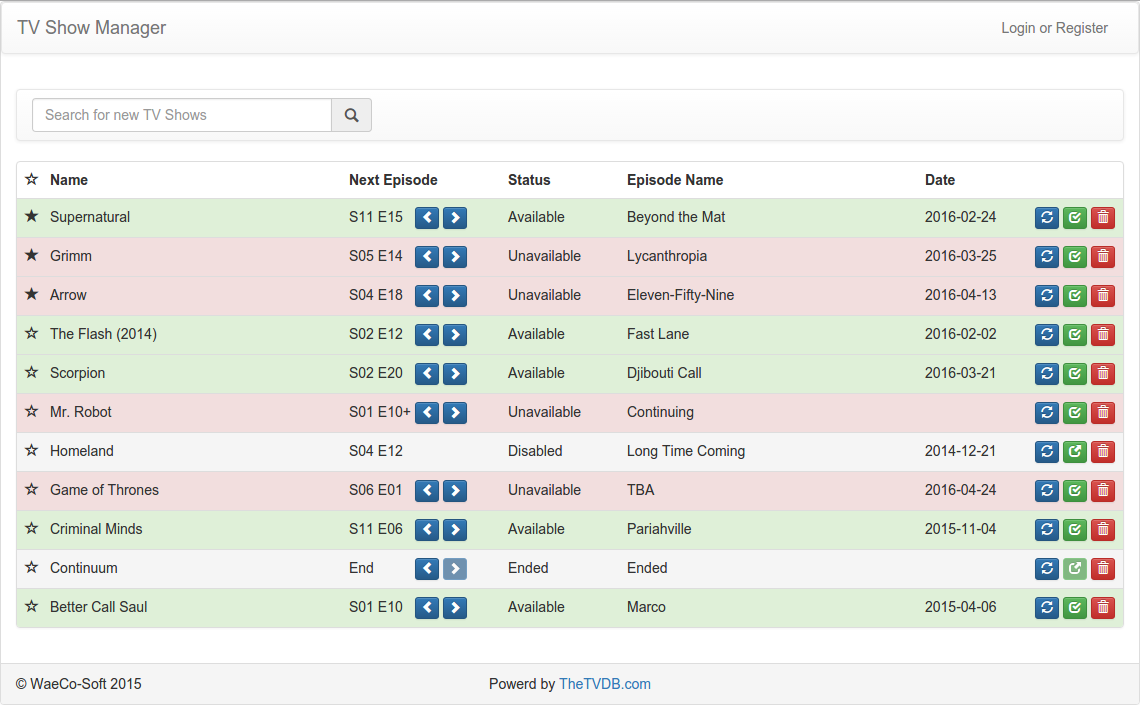Step Mr. Robot back one episode

click(x=427, y=413)
